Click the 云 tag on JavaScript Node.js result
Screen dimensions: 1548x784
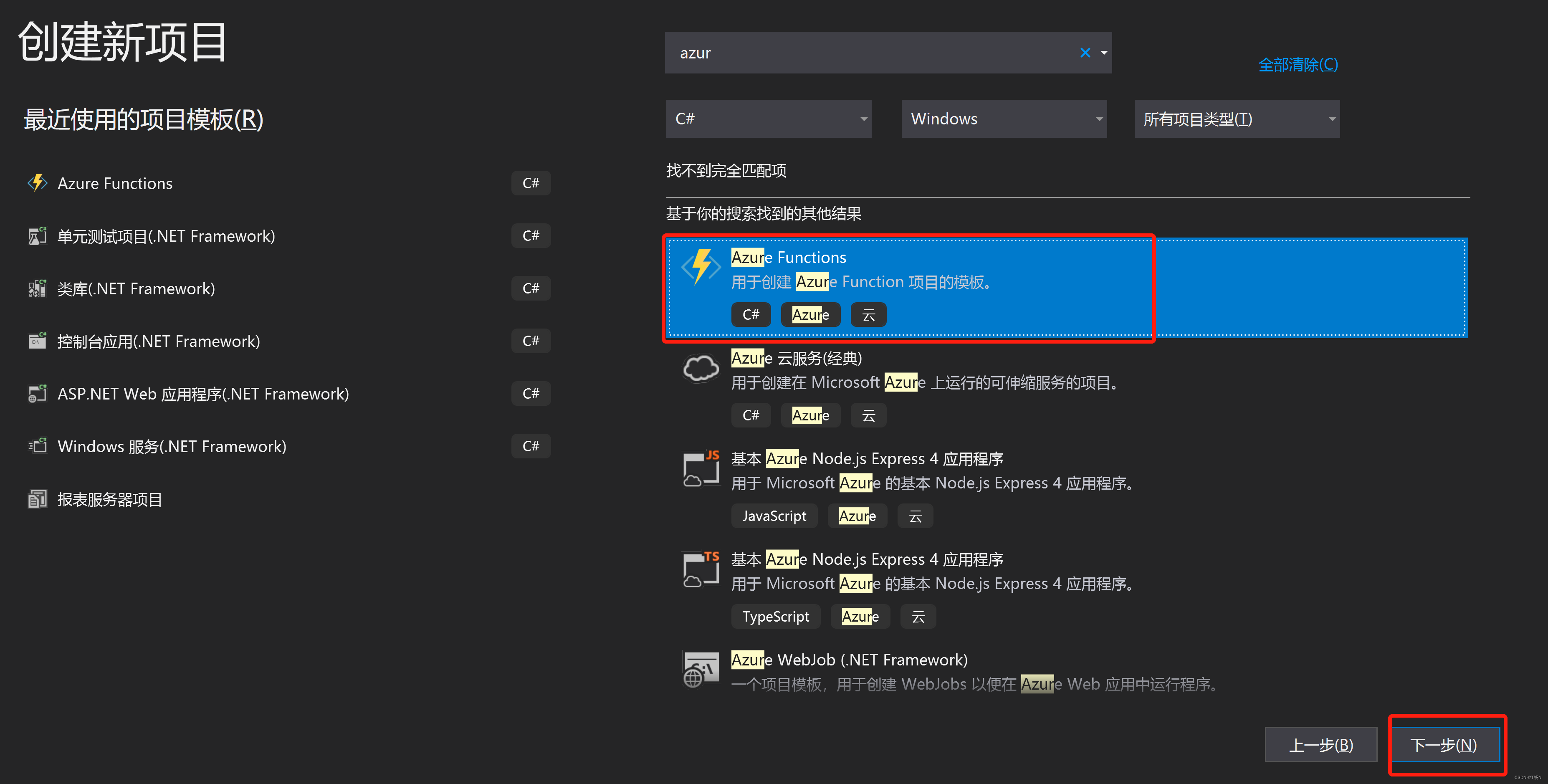coord(915,516)
